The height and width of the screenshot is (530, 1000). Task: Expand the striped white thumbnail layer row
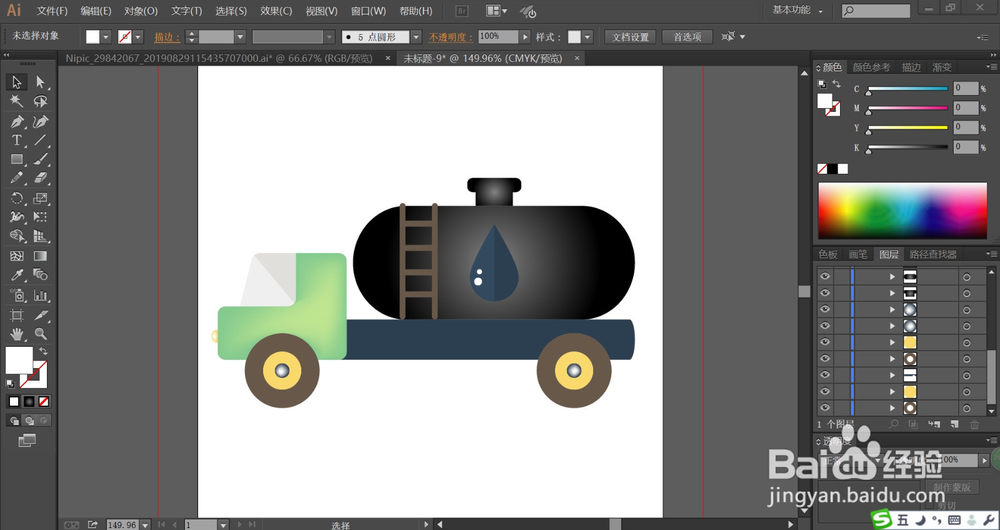pyautogui.click(x=893, y=374)
